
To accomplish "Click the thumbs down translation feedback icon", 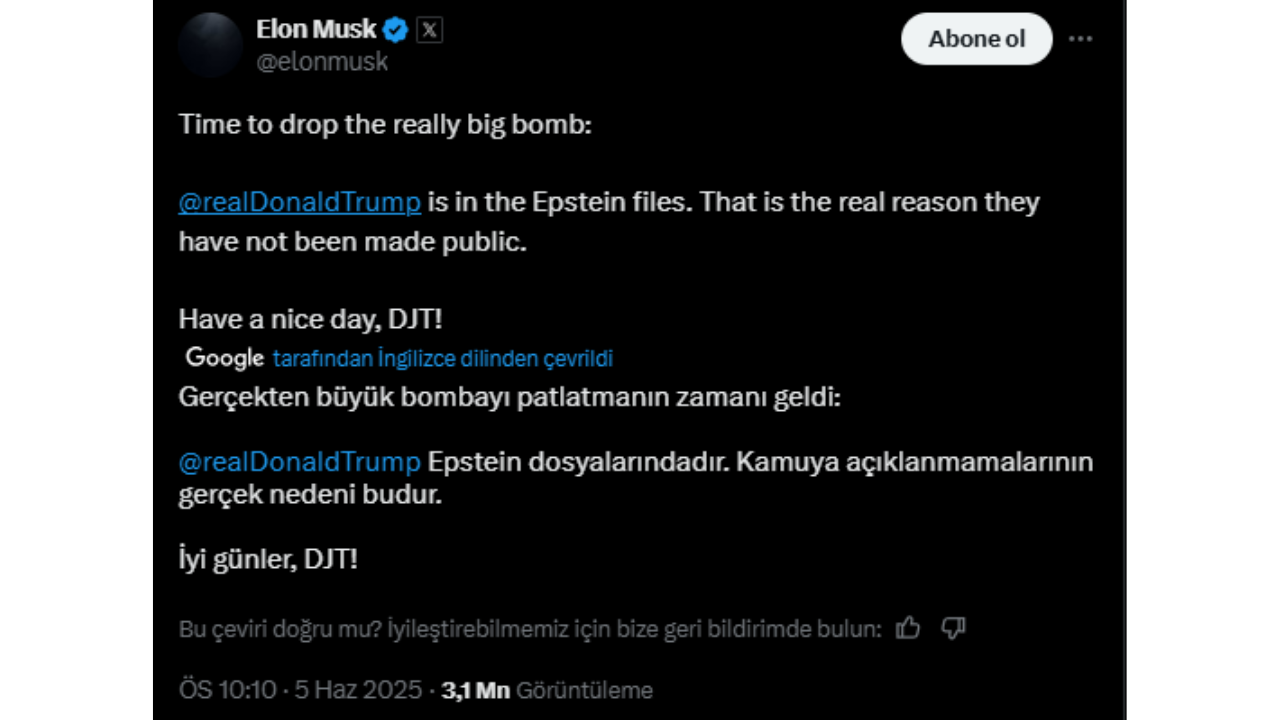I will [x=954, y=628].
